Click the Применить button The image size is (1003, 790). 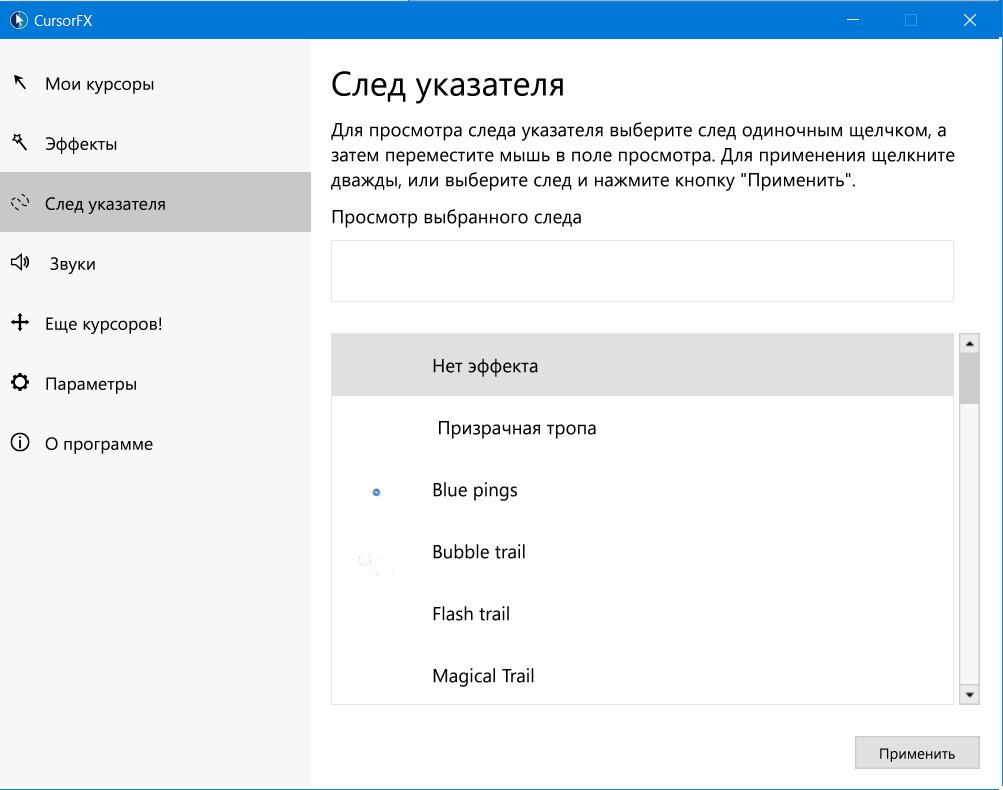(x=917, y=753)
